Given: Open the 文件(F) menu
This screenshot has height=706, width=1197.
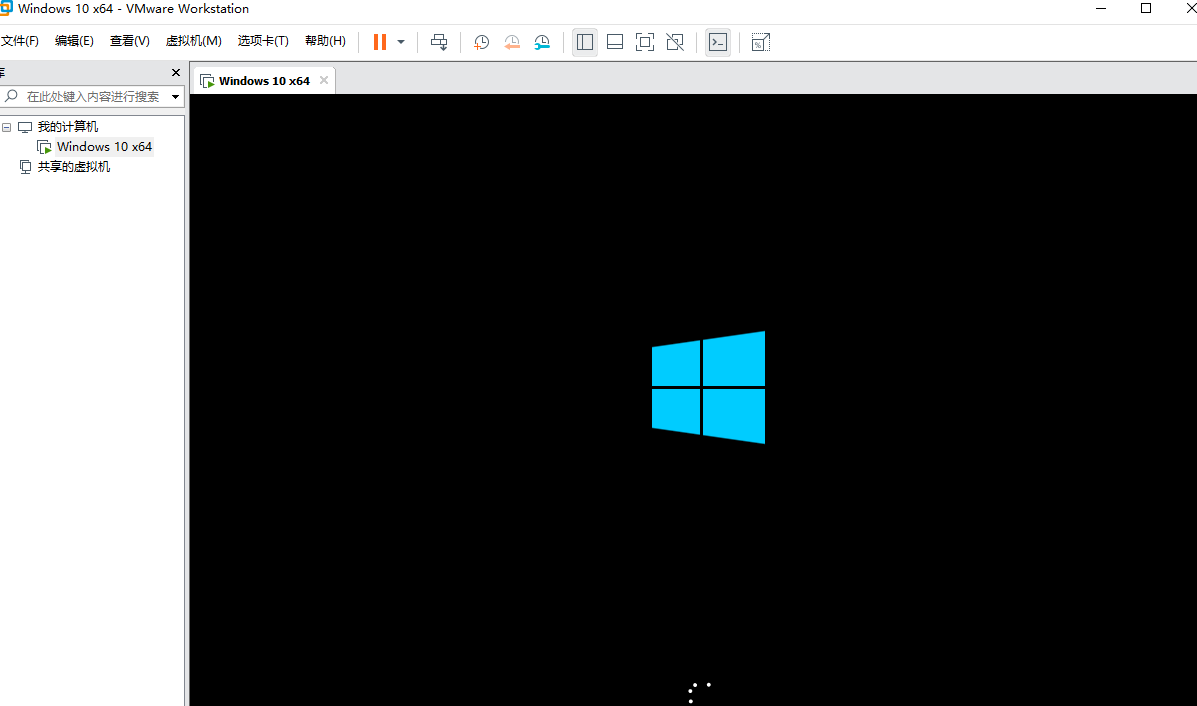Looking at the screenshot, I should pos(20,41).
